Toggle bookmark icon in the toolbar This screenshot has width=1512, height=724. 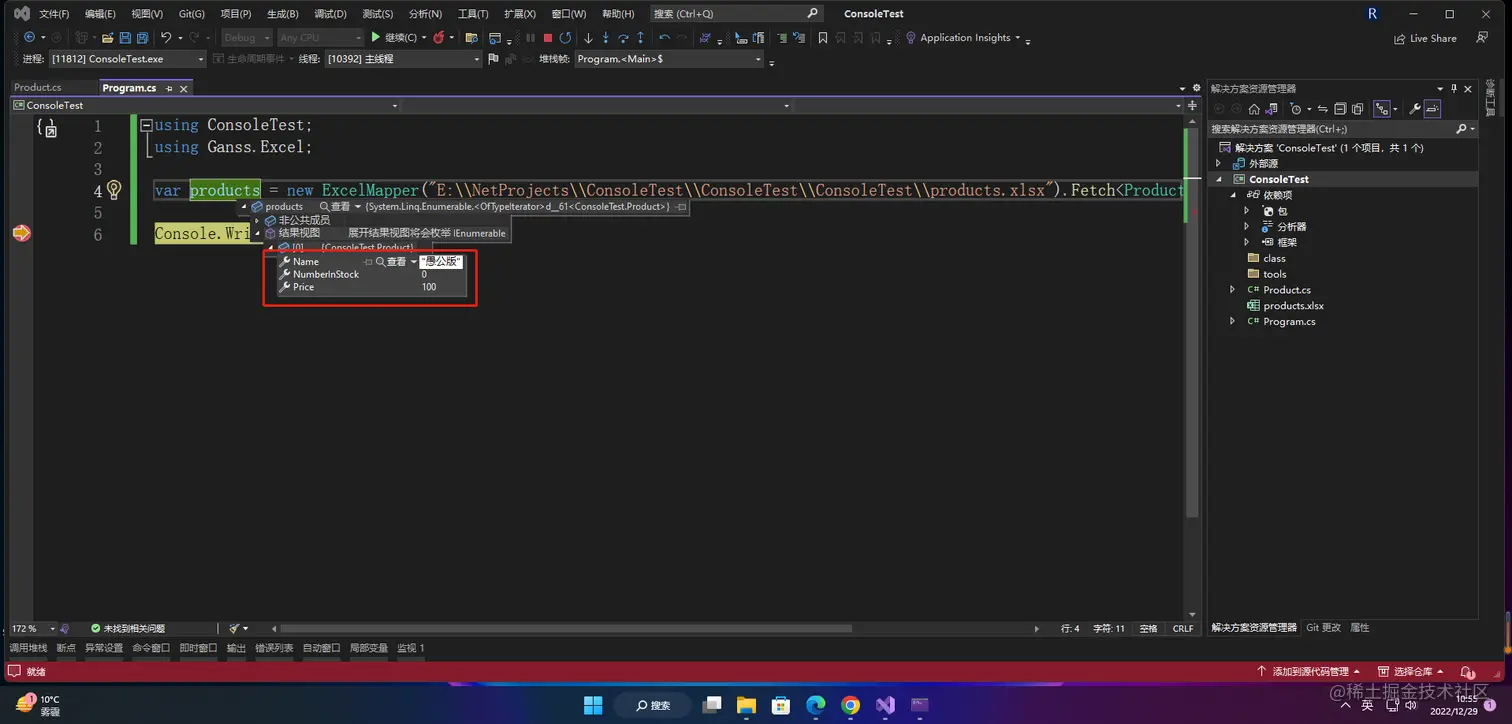[823, 38]
